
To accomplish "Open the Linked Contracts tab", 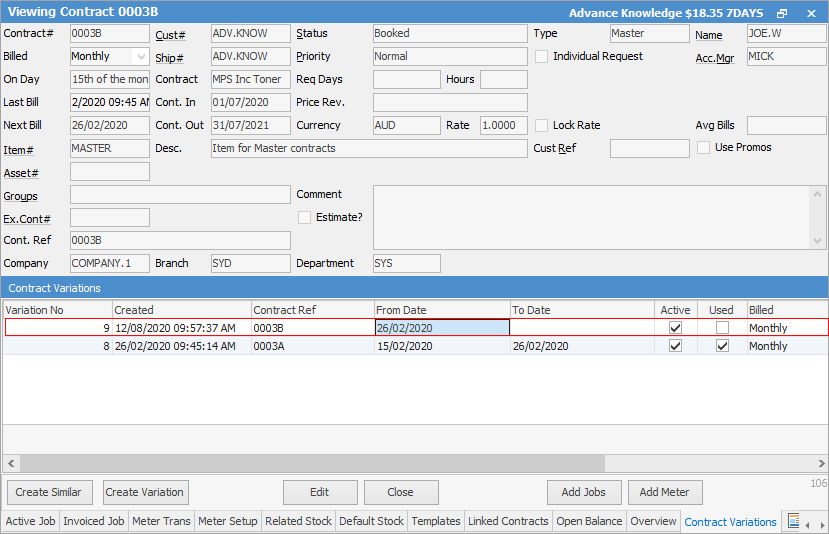I will point(509,521).
